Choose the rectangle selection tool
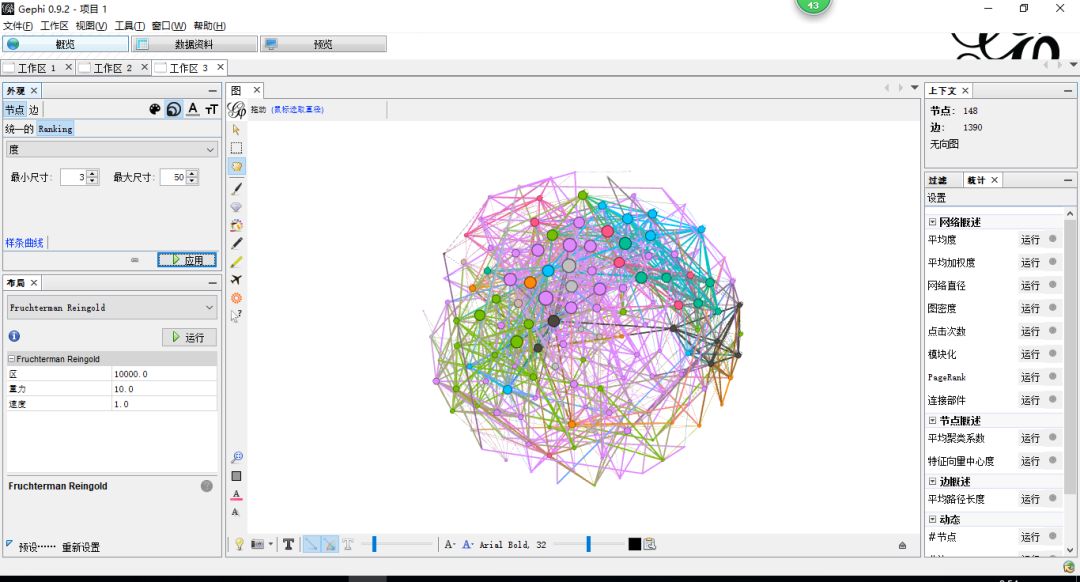The image size is (1080, 582). click(236, 148)
